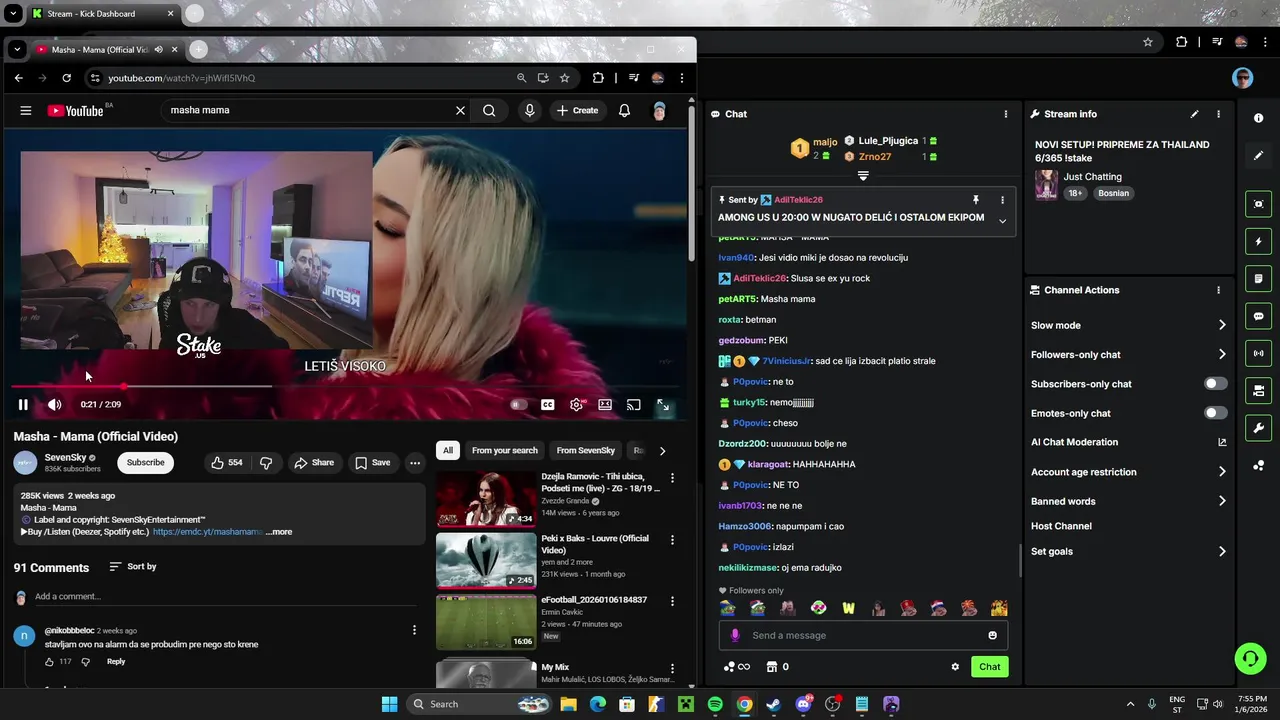Open Banned words settings

click(1129, 502)
